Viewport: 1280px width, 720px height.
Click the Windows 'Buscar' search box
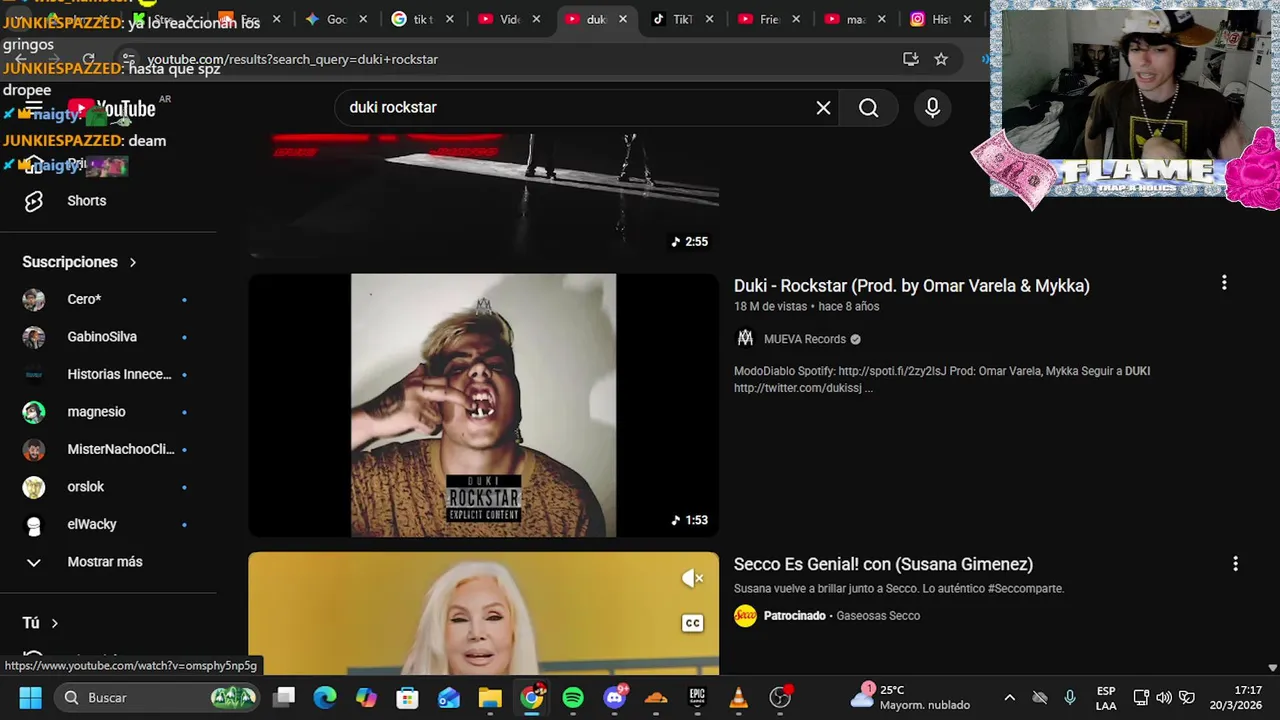[157, 697]
